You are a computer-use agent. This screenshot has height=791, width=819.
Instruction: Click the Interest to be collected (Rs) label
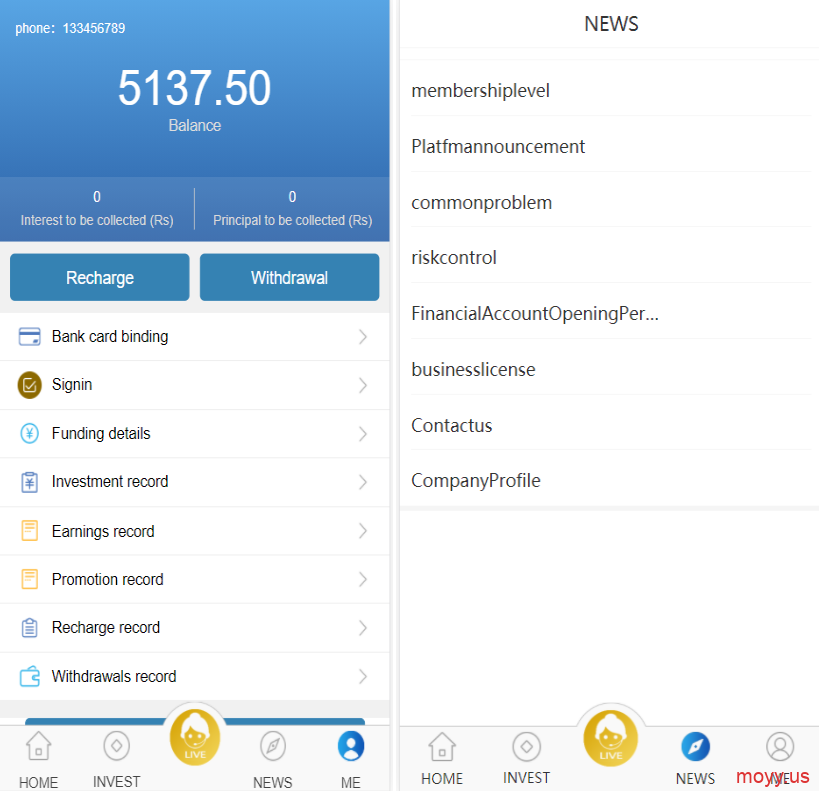click(97, 220)
